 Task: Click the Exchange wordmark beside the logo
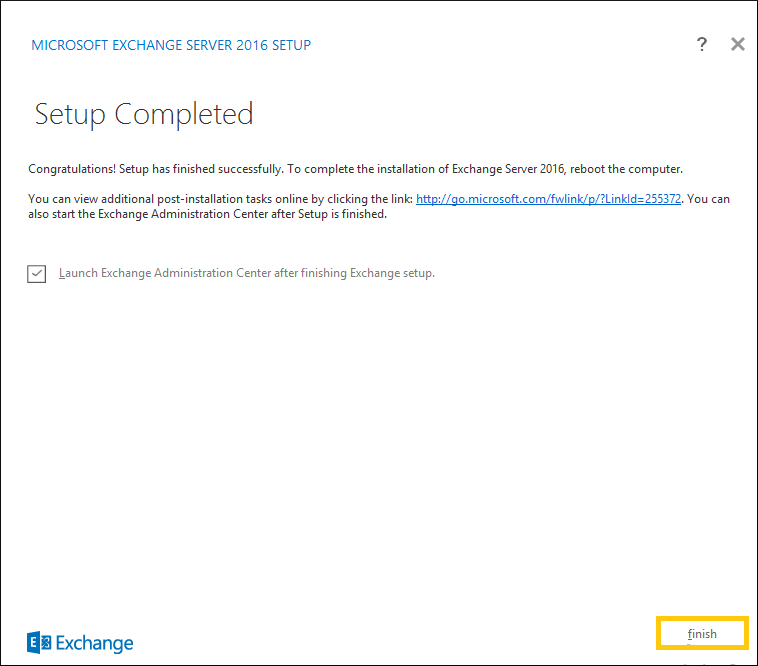[94, 643]
